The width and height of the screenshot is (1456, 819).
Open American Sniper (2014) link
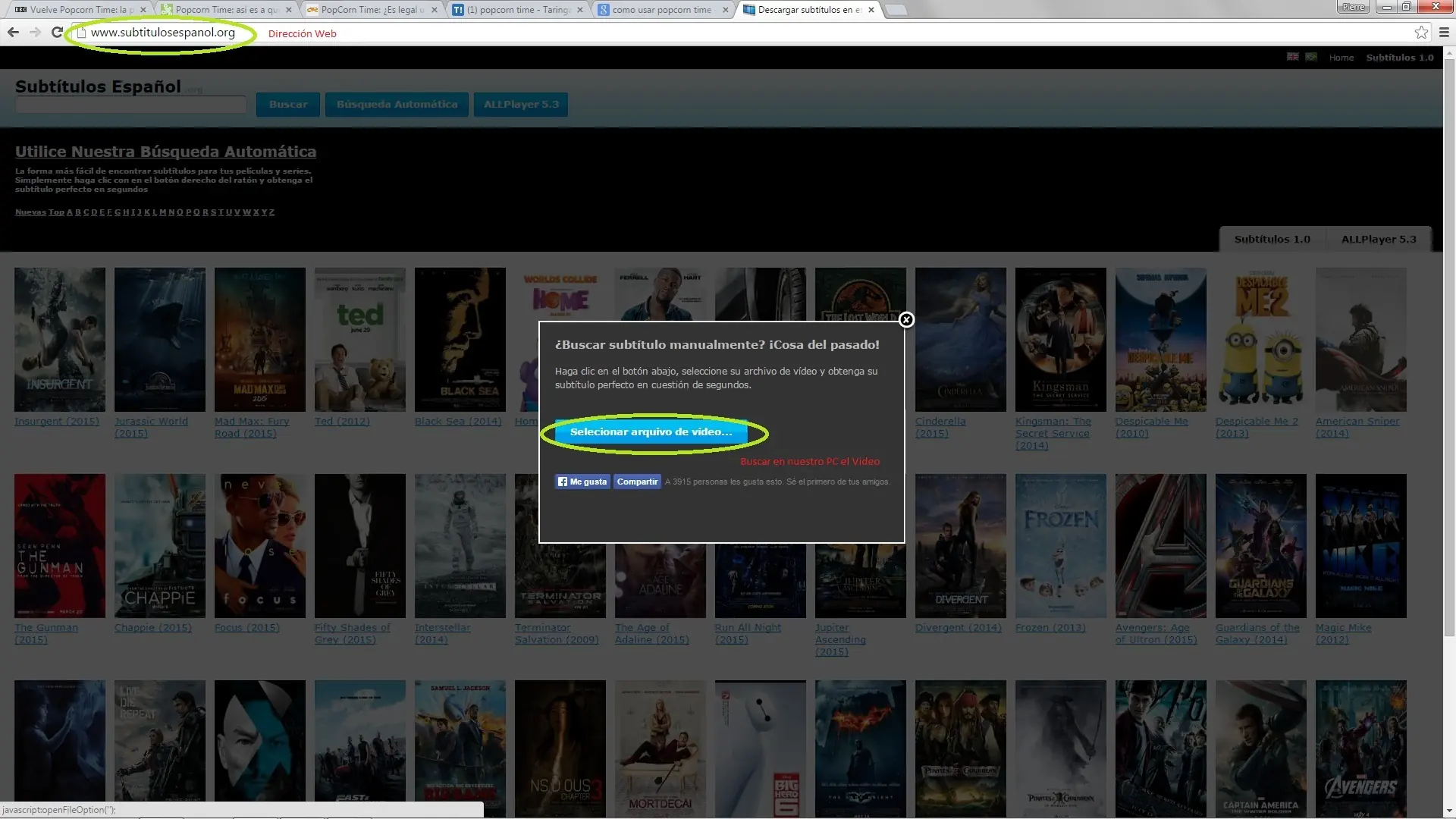coord(1357,428)
